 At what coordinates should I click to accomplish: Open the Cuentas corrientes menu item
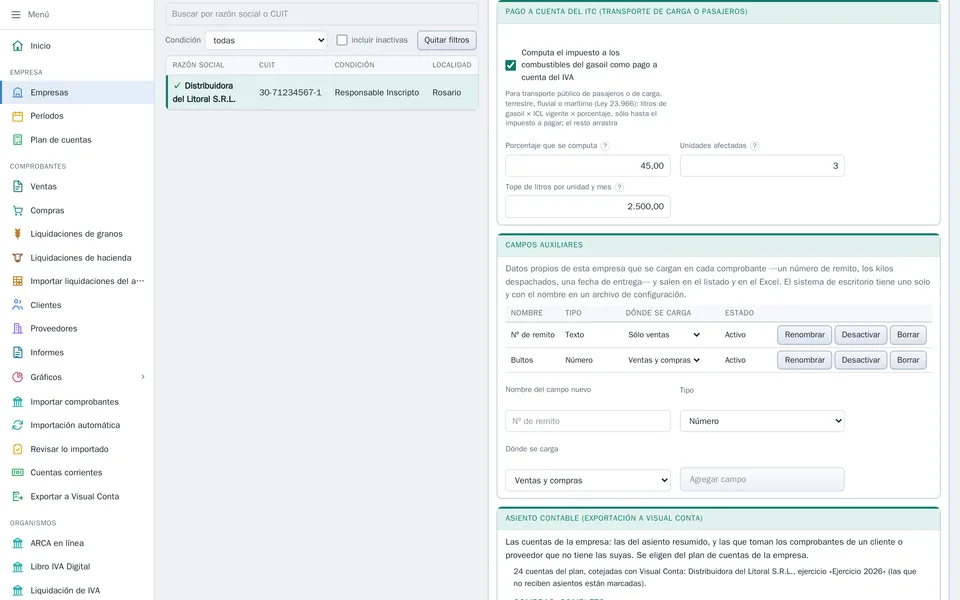pyautogui.click(x=77, y=473)
